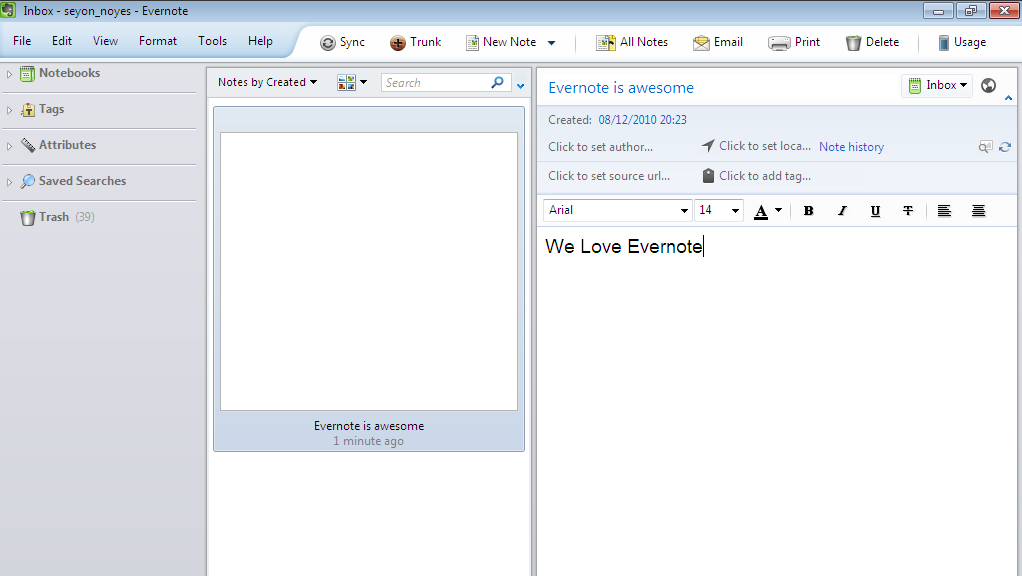Click to set source url field
Viewport: 1022px width, 576px height.
(609, 176)
